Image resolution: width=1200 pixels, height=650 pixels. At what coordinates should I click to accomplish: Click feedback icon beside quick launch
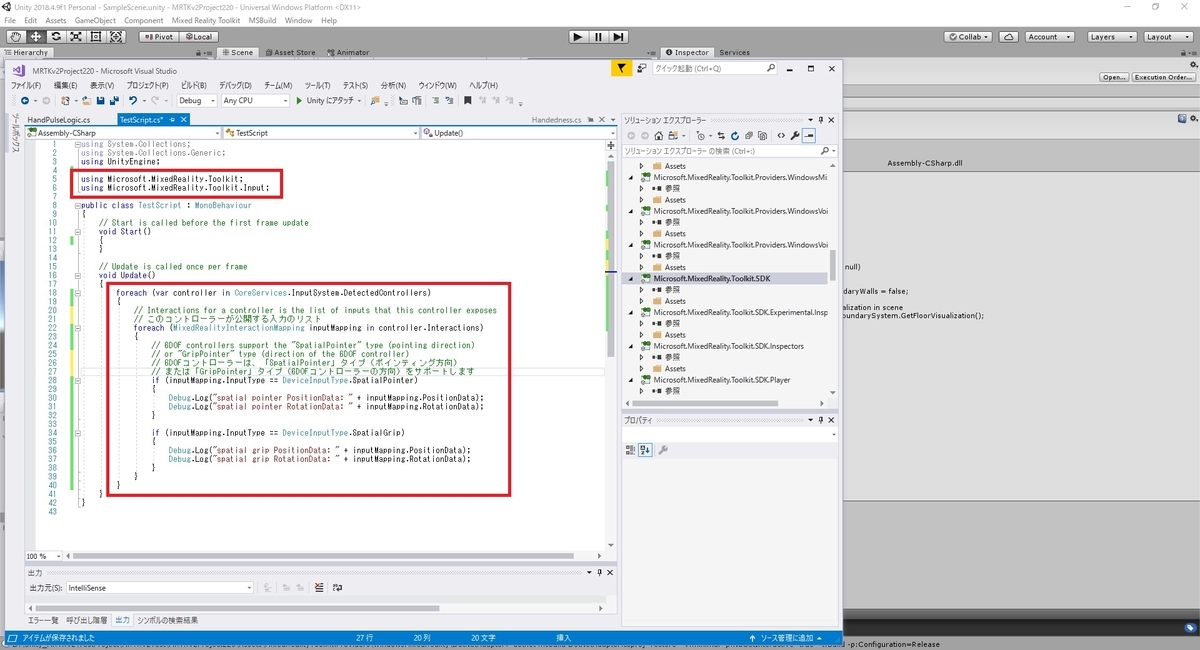pos(641,68)
